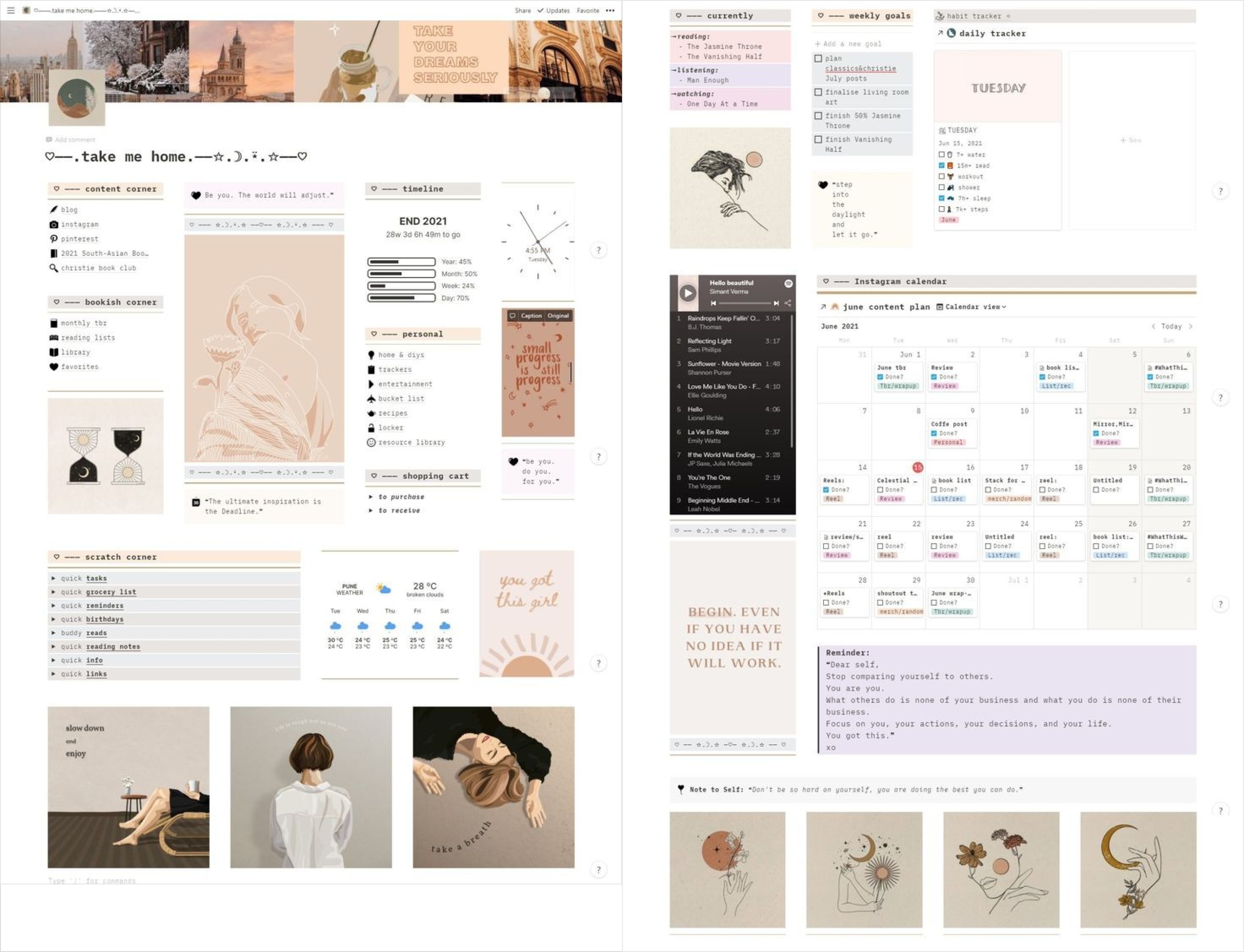Click the share icon on the Spotify player
The width and height of the screenshot is (1244, 952).
788,303
